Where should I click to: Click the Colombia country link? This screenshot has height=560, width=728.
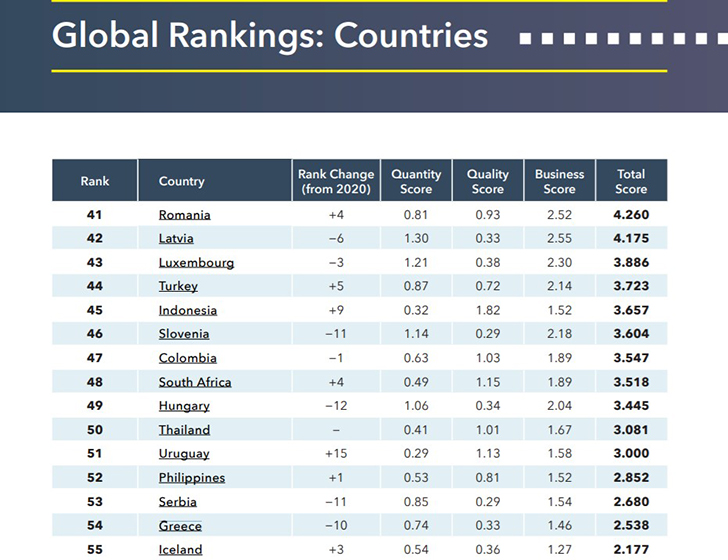pos(187,358)
